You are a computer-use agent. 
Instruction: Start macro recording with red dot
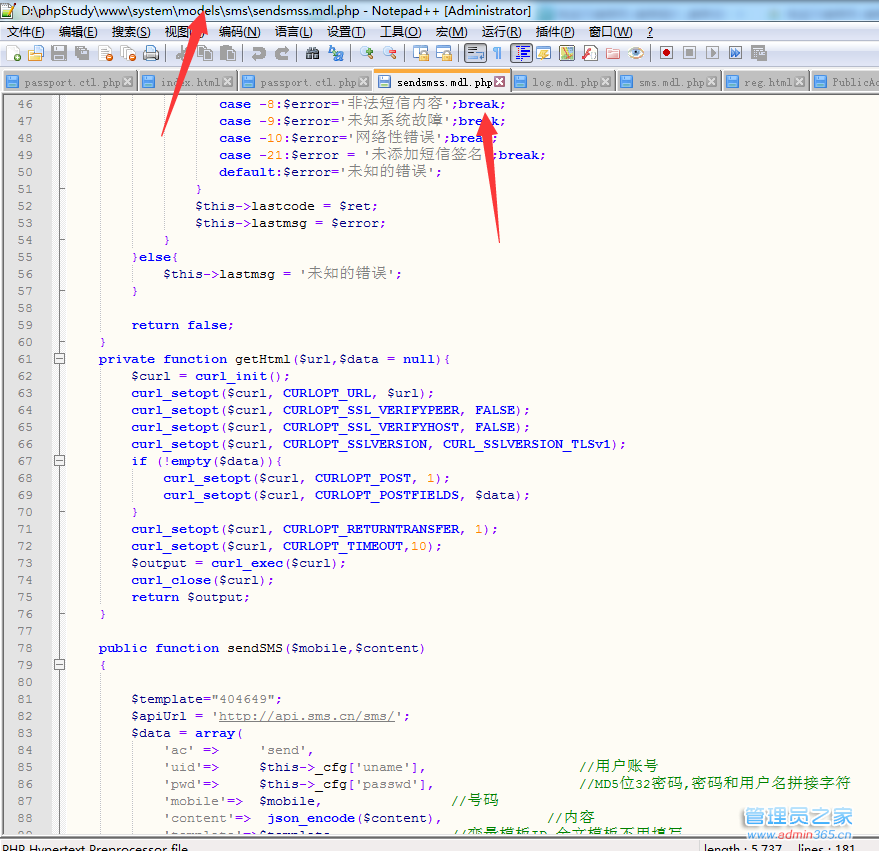[x=666, y=53]
